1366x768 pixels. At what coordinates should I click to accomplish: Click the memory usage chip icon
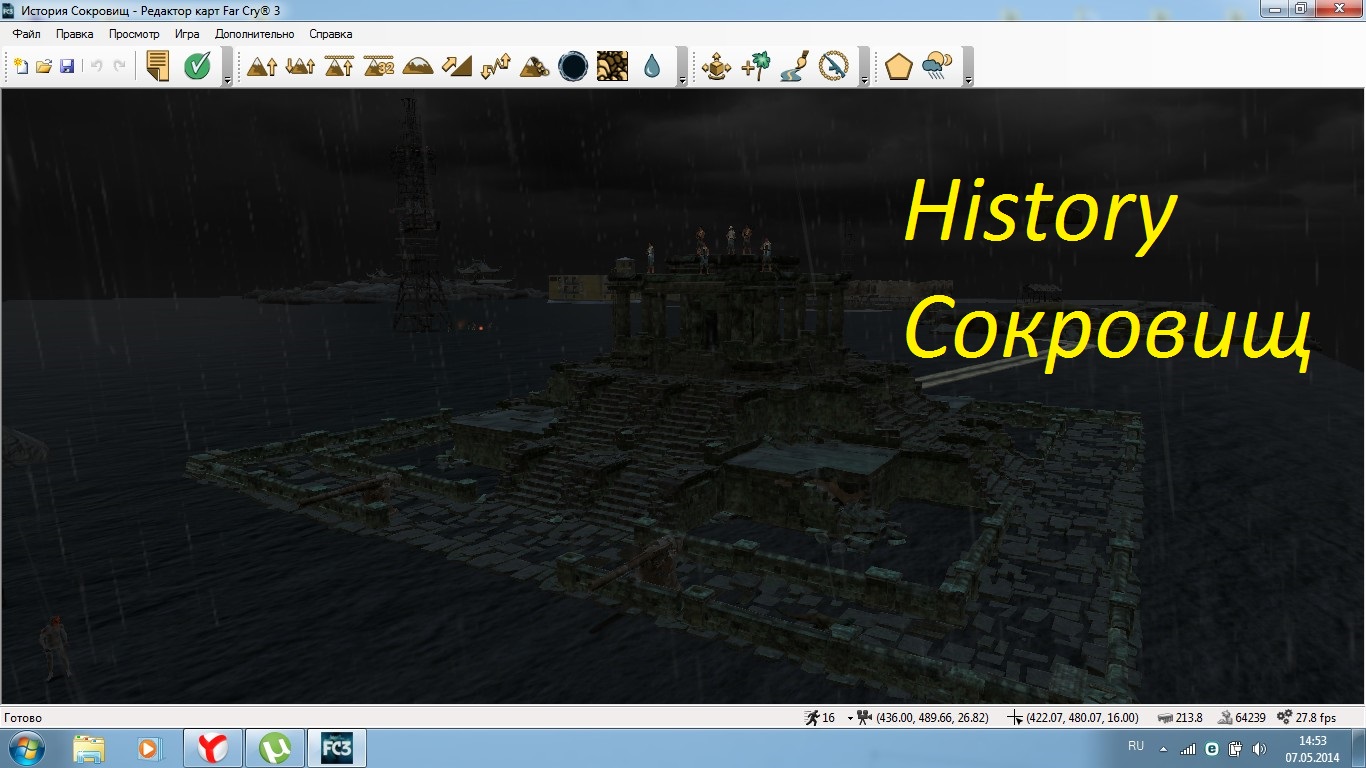coord(1164,718)
